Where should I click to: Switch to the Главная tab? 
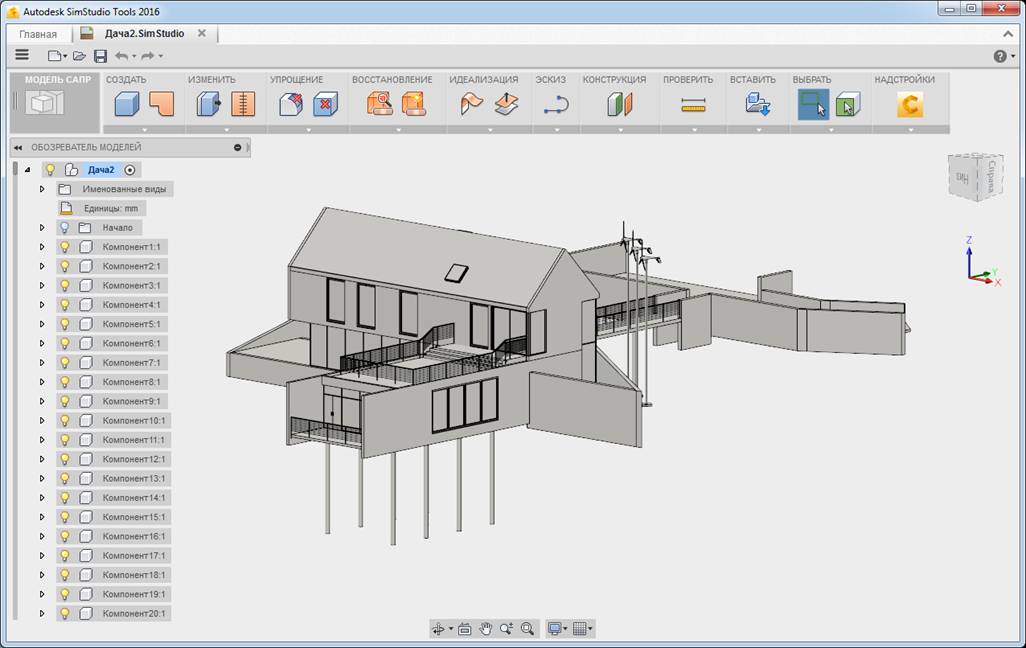(x=38, y=34)
